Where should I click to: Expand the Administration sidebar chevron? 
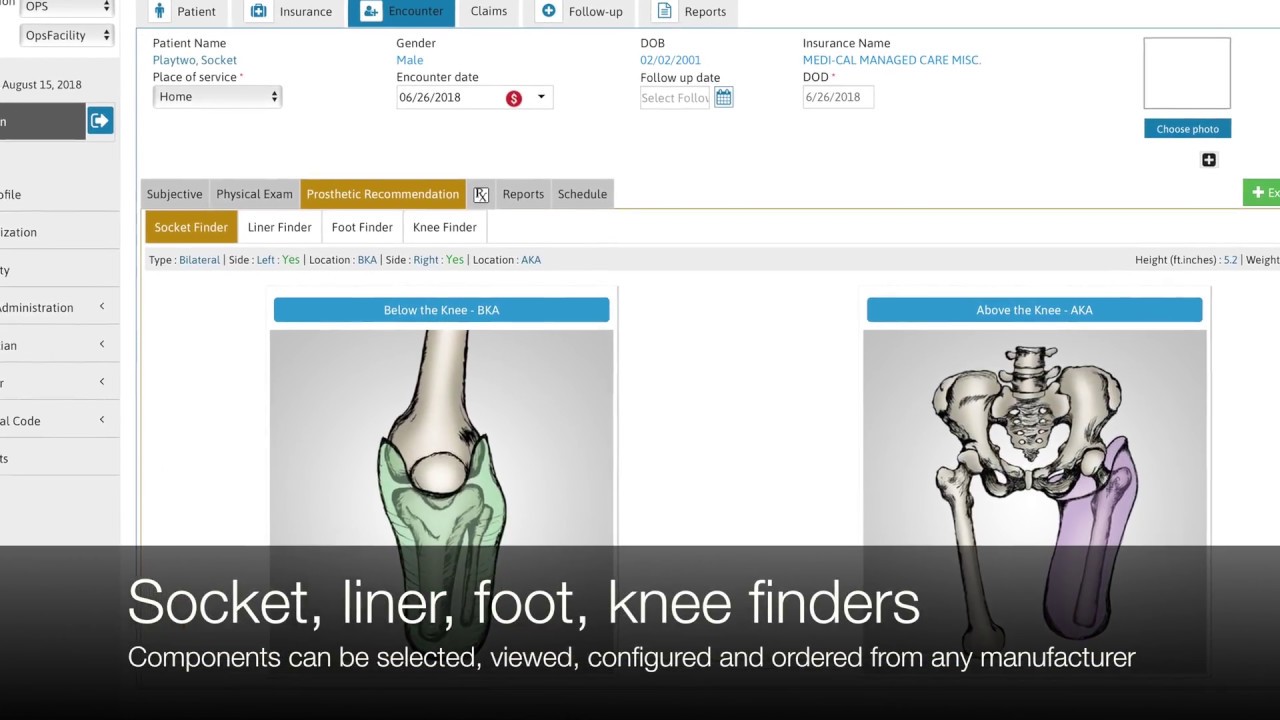click(x=102, y=307)
